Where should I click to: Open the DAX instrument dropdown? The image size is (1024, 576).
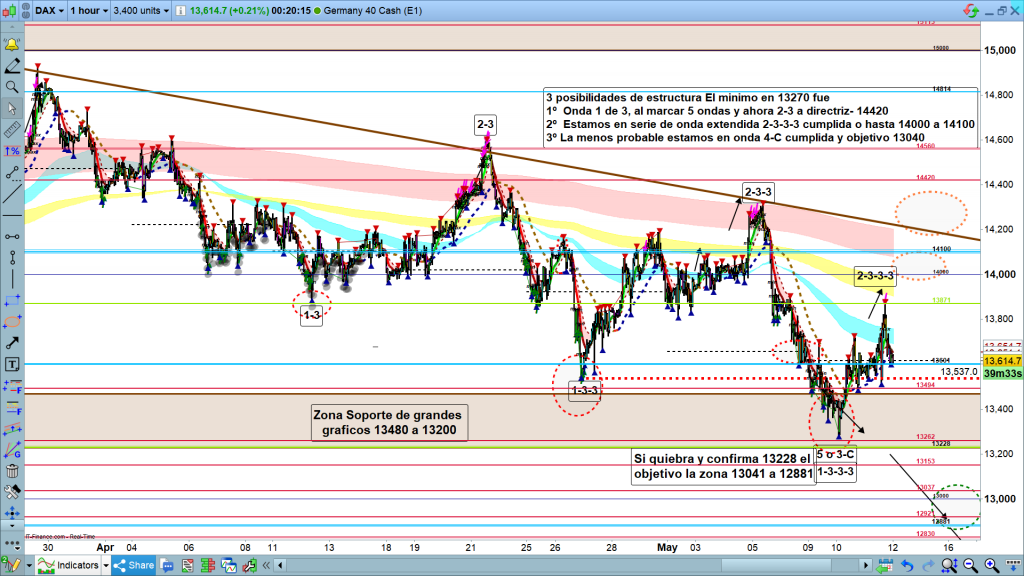coord(48,12)
